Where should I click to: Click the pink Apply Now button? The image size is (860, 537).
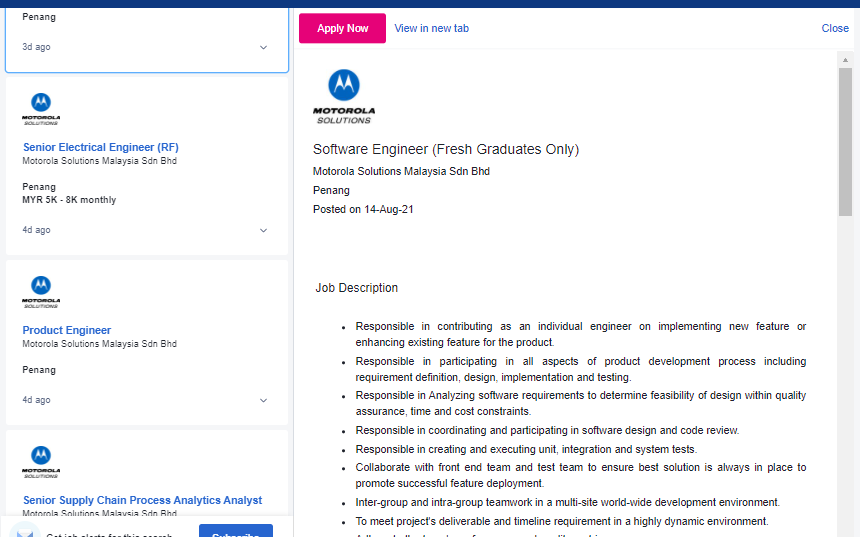(342, 29)
